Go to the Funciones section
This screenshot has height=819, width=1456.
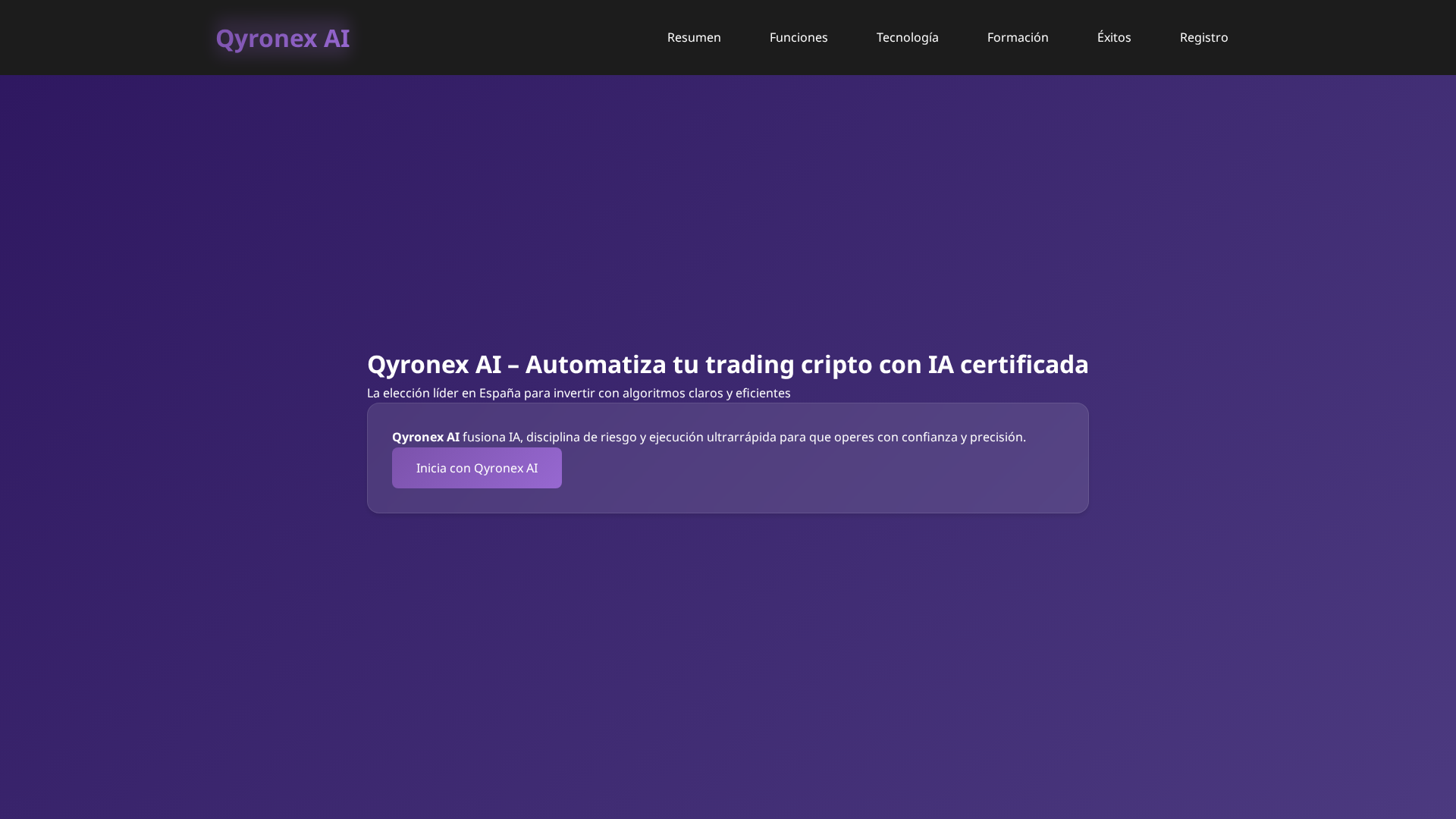pos(799,37)
